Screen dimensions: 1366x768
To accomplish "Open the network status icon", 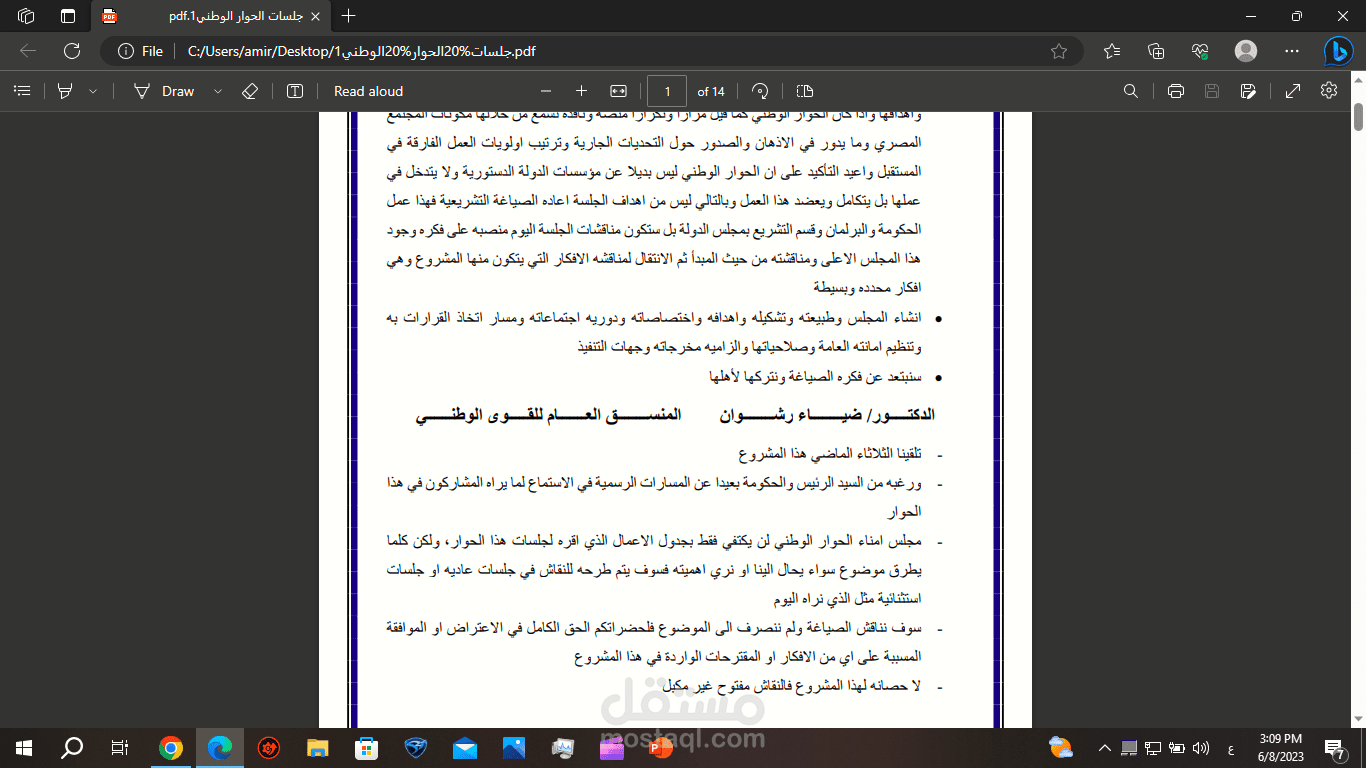I will 1152,748.
